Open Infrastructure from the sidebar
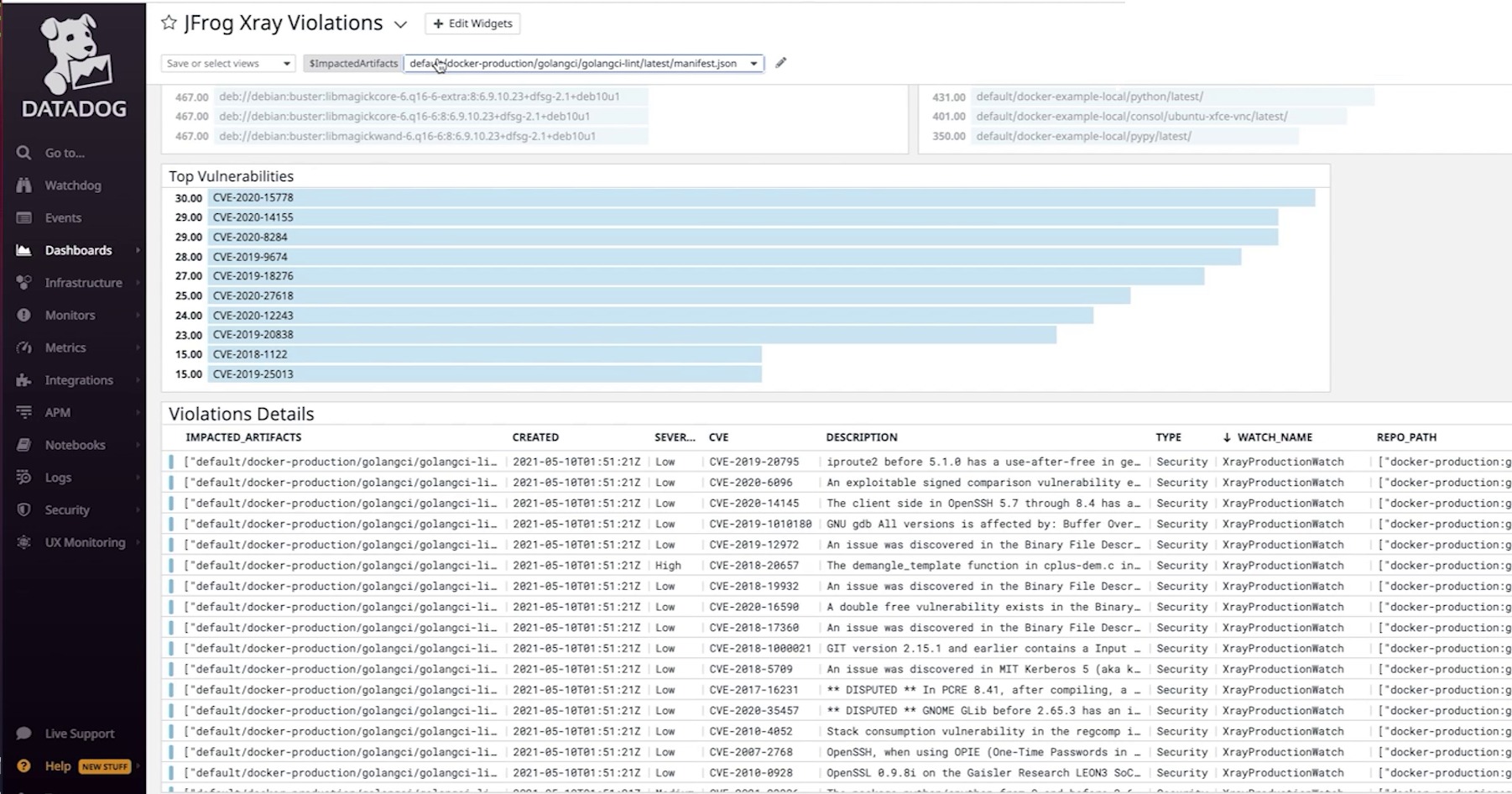The height and width of the screenshot is (794, 1512). pos(81,283)
